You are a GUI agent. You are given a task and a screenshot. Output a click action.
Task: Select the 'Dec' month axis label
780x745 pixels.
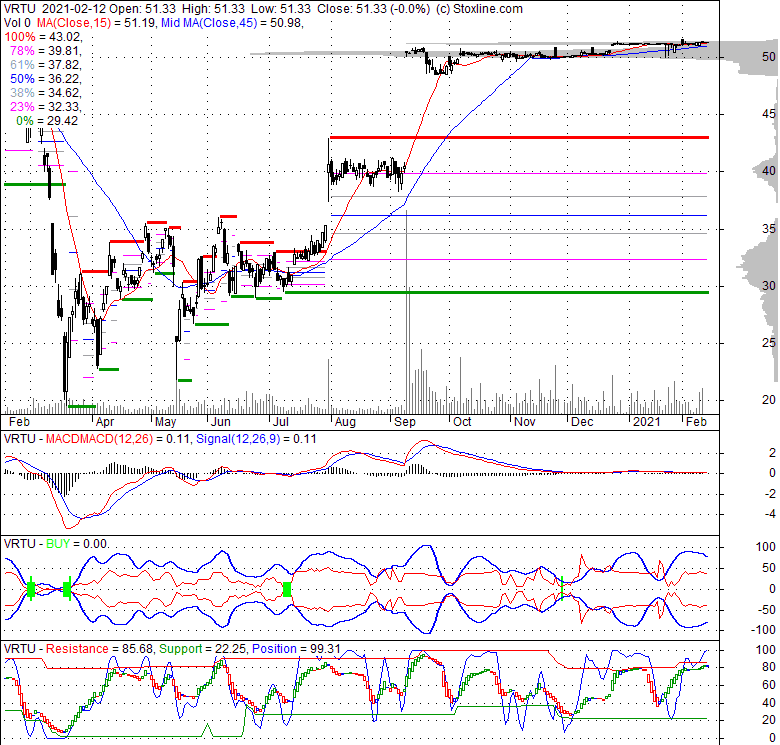(x=582, y=422)
